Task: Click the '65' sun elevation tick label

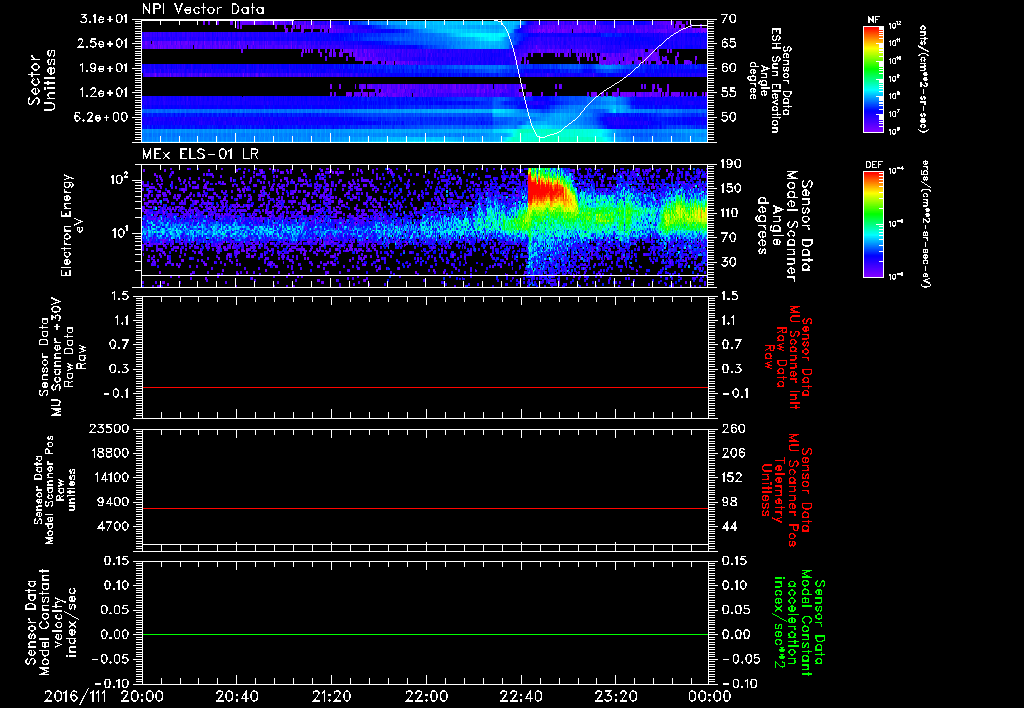Action: point(729,43)
